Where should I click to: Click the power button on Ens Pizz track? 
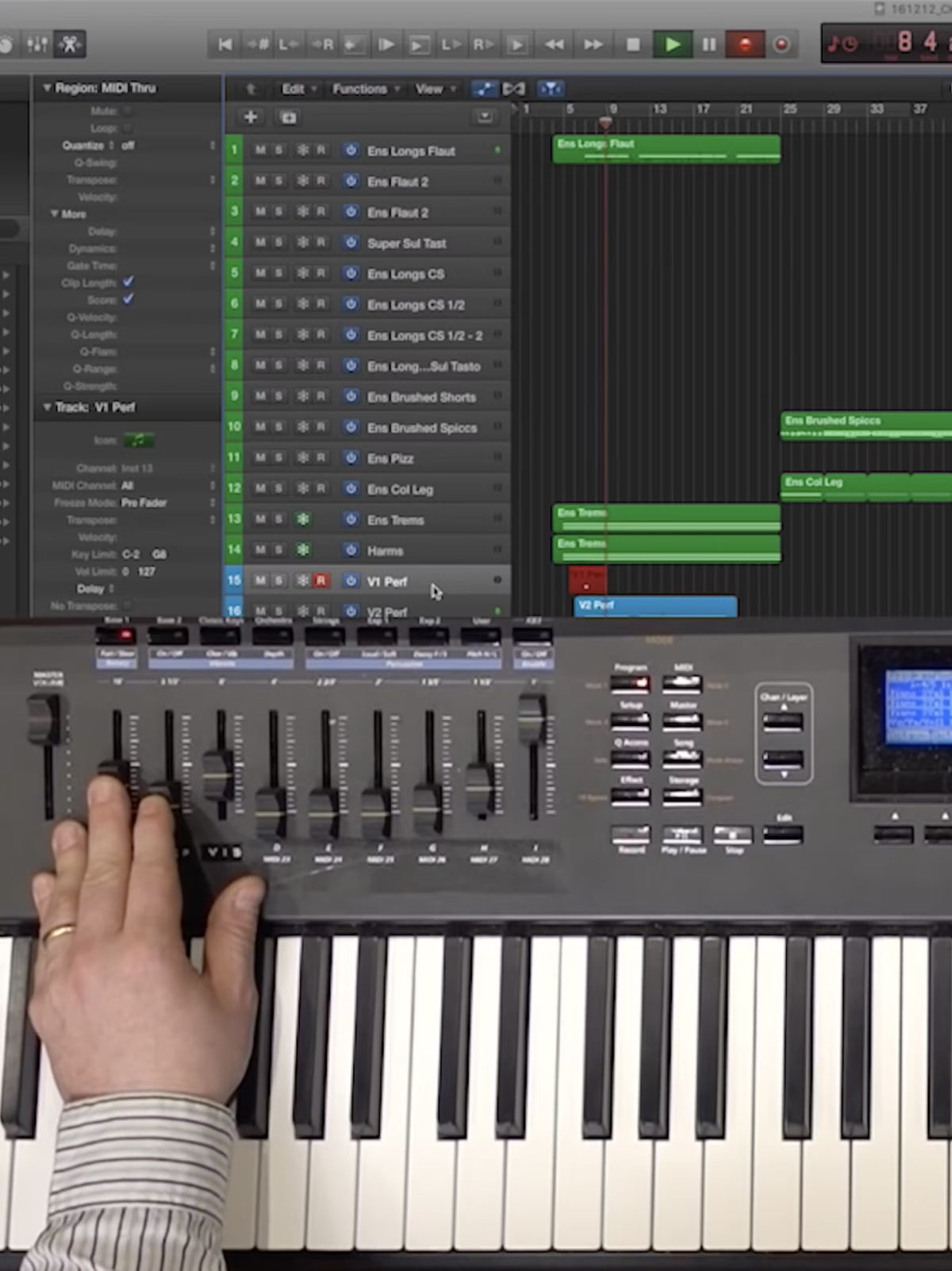tap(351, 458)
